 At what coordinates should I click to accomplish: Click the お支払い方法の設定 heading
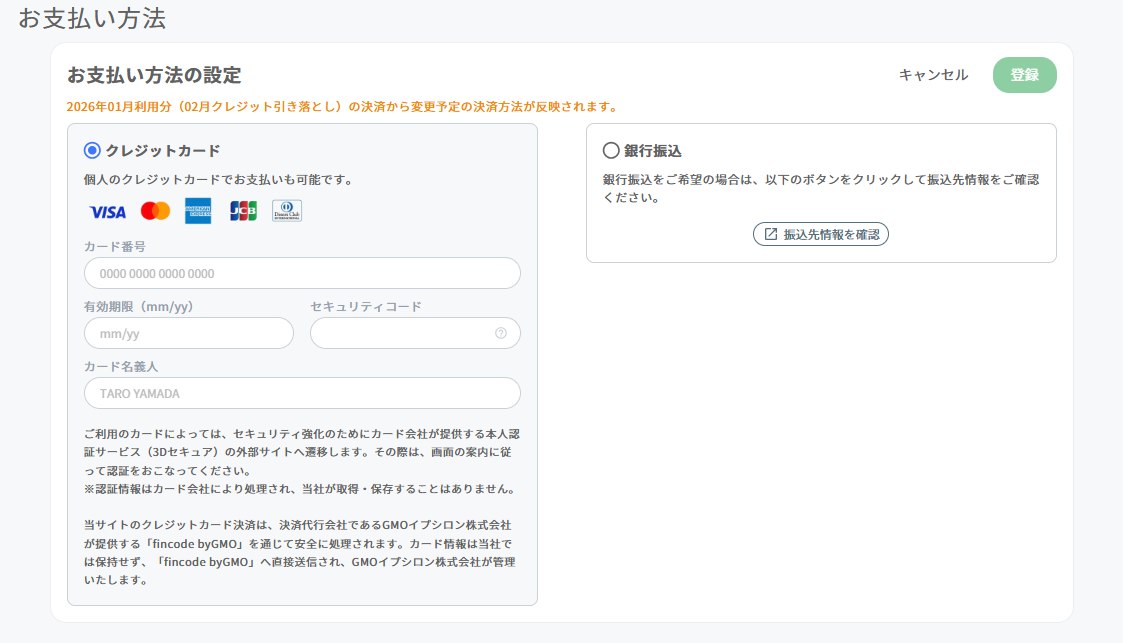click(154, 75)
